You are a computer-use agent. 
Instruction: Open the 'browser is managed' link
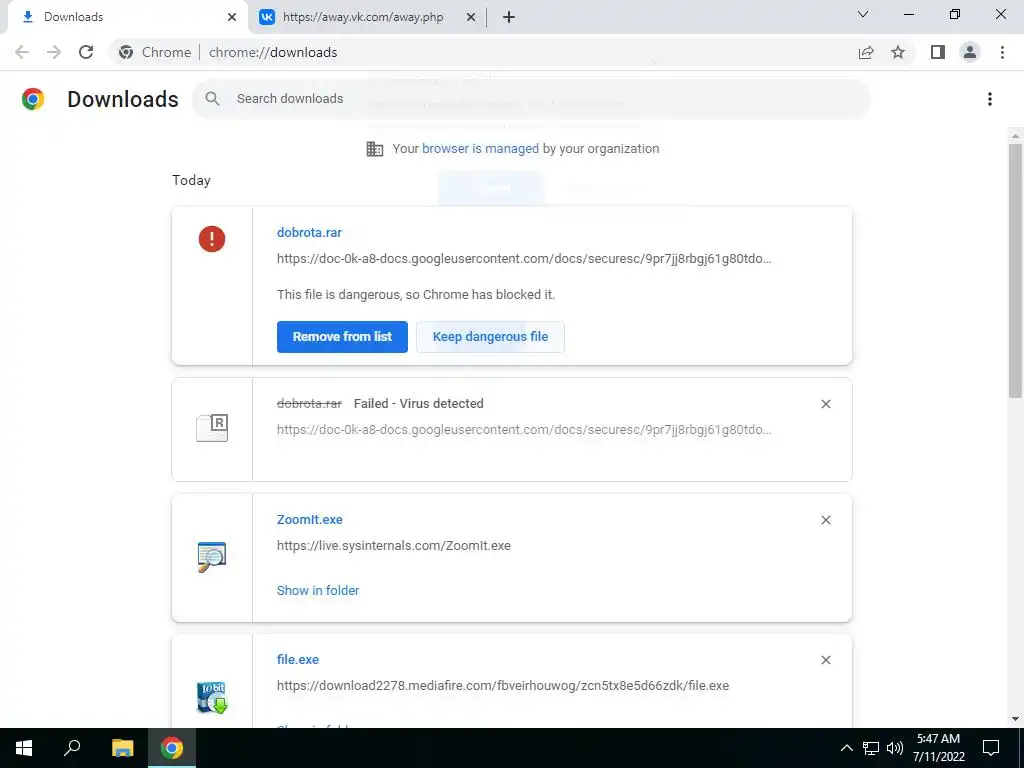[x=481, y=149]
